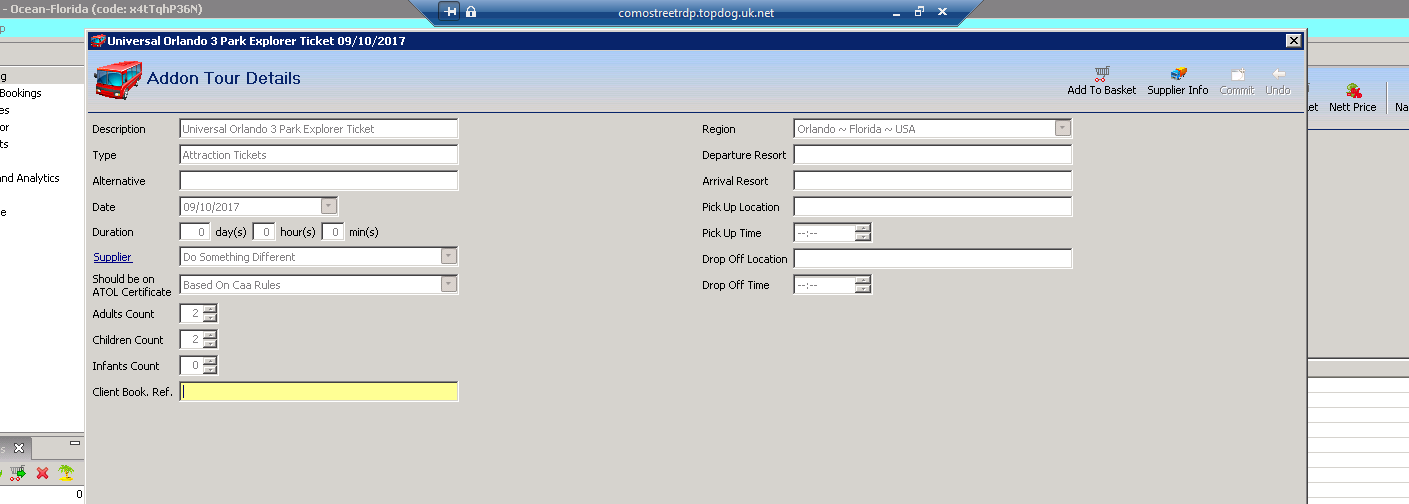Close the tab with white X in bottom-left panel
The width and height of the screenshot is (1409, 504).
click(18, 448)
